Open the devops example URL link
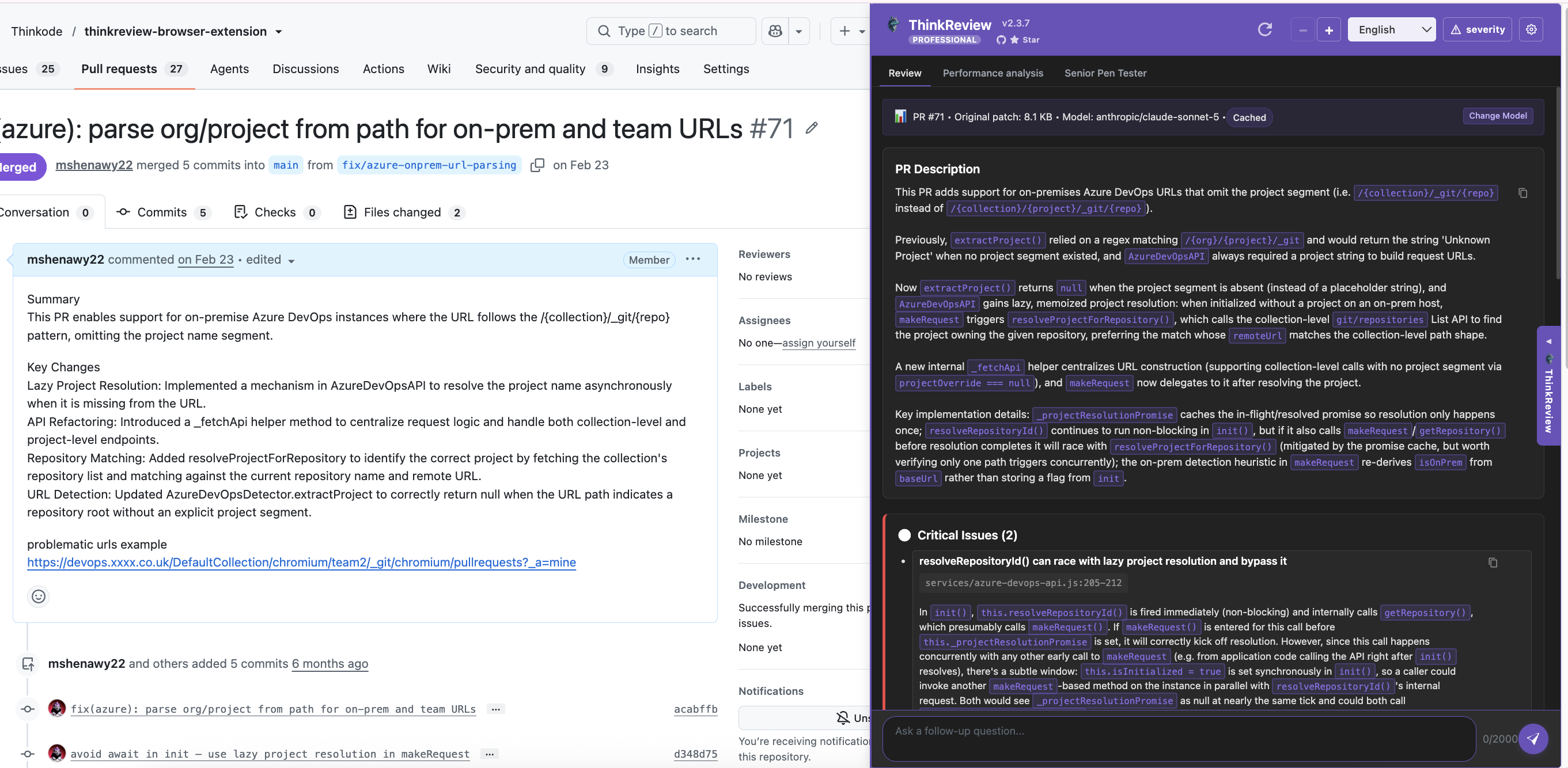1568x768 pixels. 301,562
